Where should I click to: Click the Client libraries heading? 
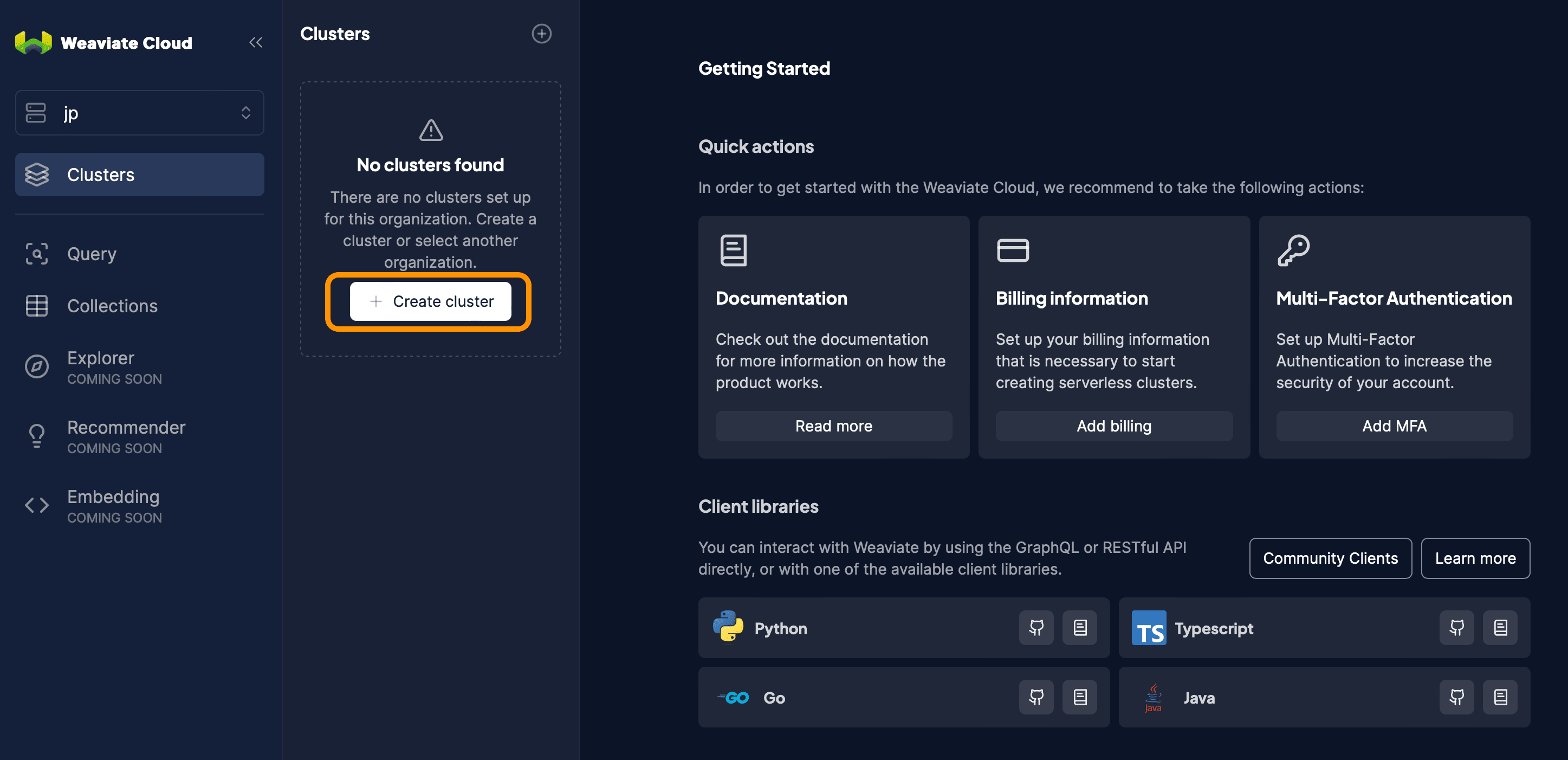[x=758, y=506]
